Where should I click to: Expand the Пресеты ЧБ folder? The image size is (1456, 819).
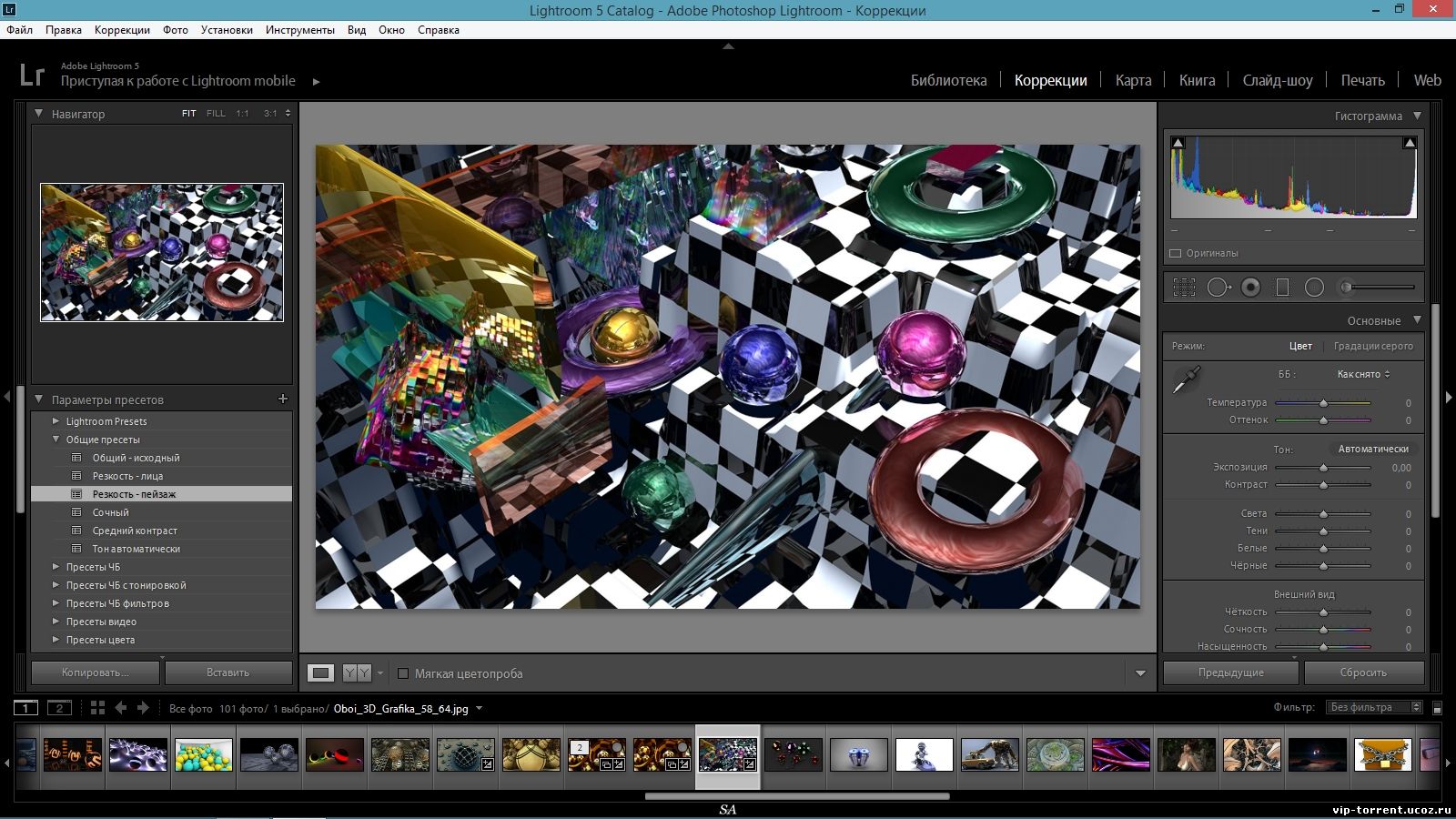56,567
